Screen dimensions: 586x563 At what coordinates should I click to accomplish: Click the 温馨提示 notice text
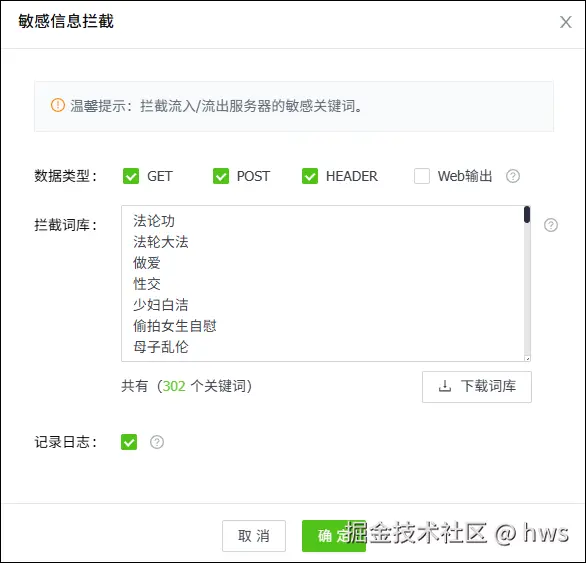pyautogui.click(x=216, y=106)
